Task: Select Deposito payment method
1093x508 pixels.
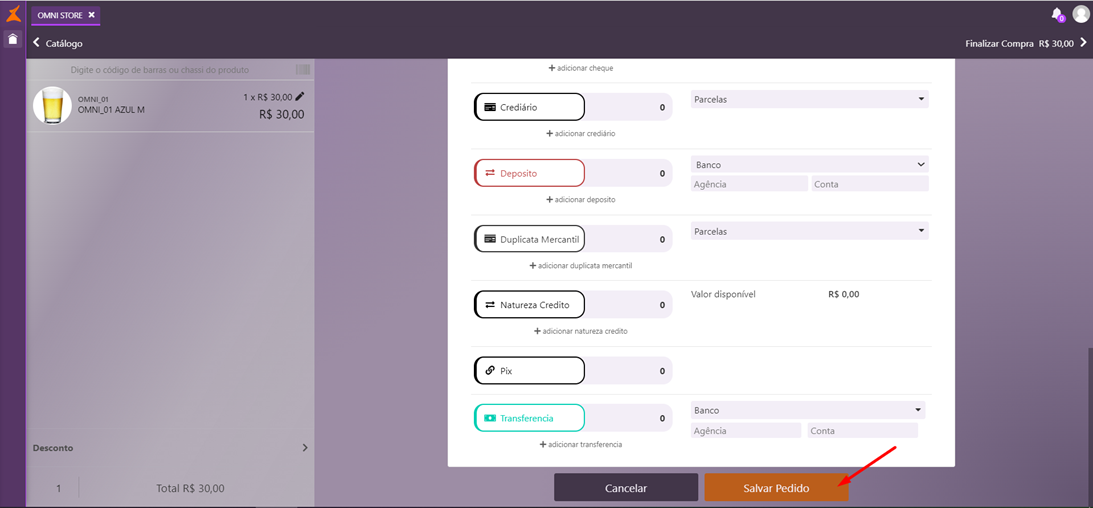Action: click(x=530, y=173)
